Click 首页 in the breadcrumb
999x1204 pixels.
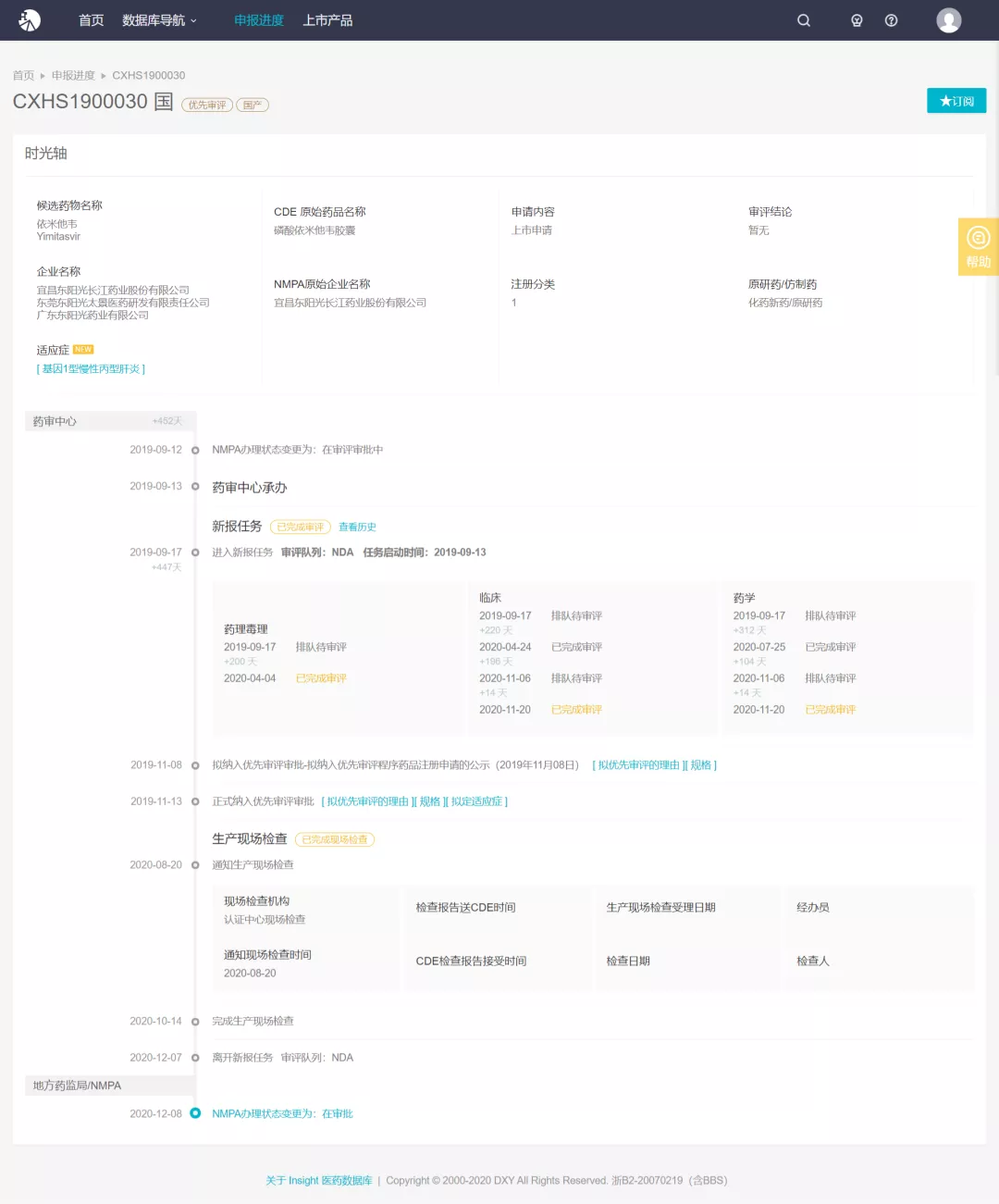[23, 76]
